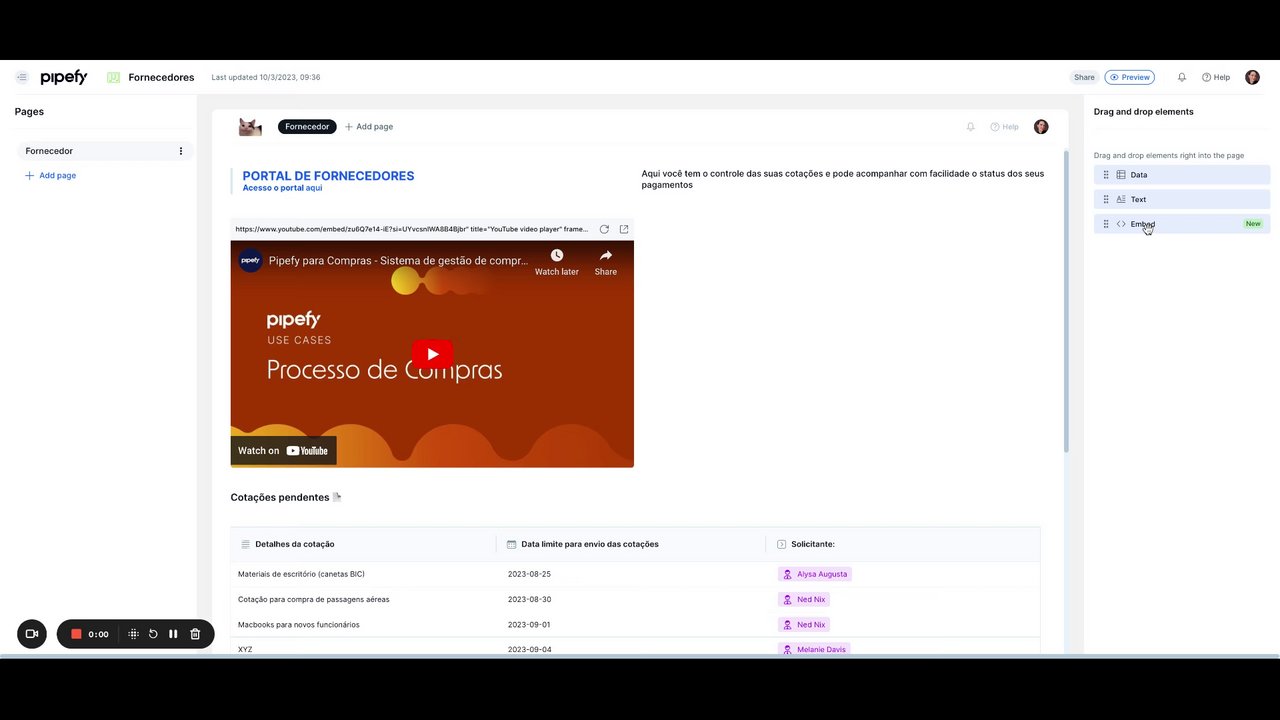Click the bell icon inside portal preview
Viewport: 1280px width, 720px height.
click(970, 127)
